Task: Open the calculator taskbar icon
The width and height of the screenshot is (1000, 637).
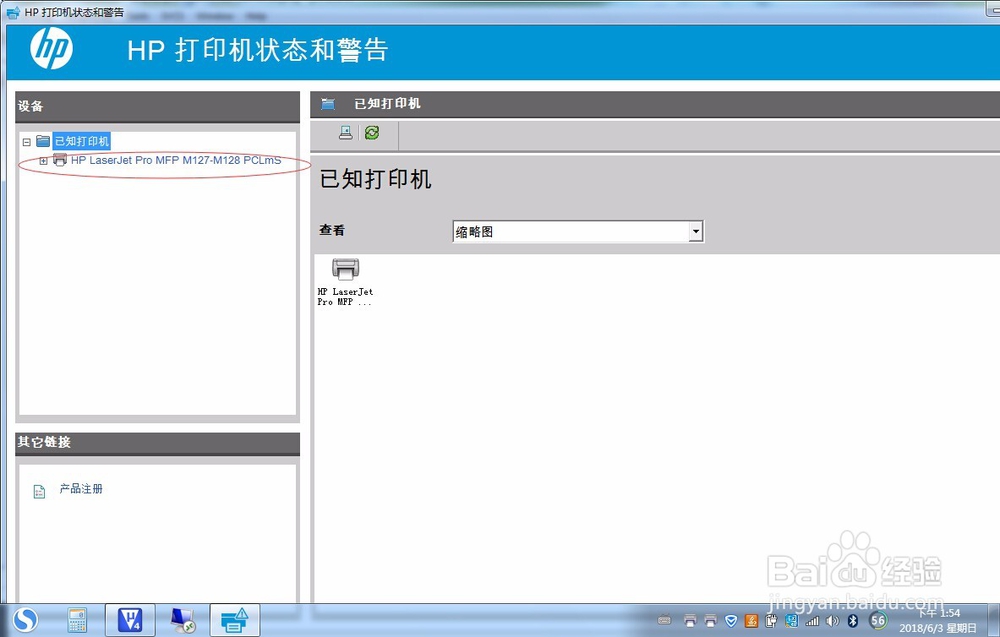Action: 77,620
